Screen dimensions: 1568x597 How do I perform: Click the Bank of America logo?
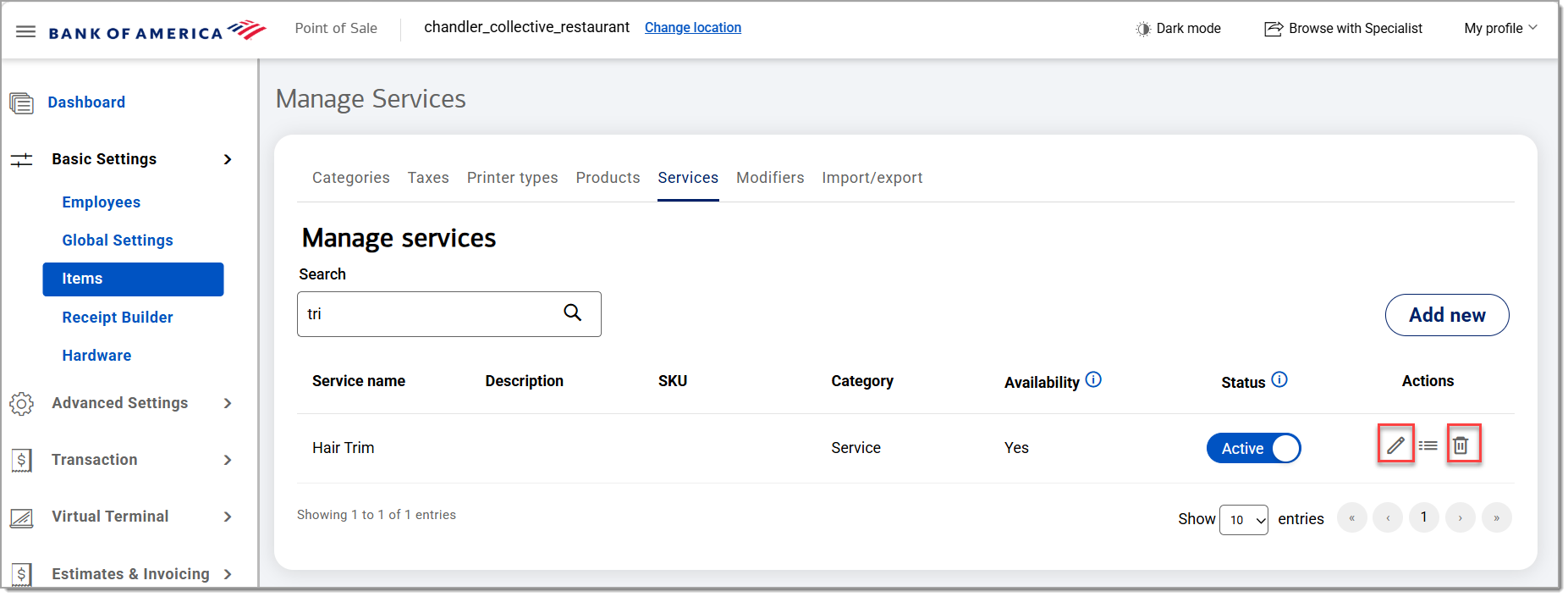157,31
